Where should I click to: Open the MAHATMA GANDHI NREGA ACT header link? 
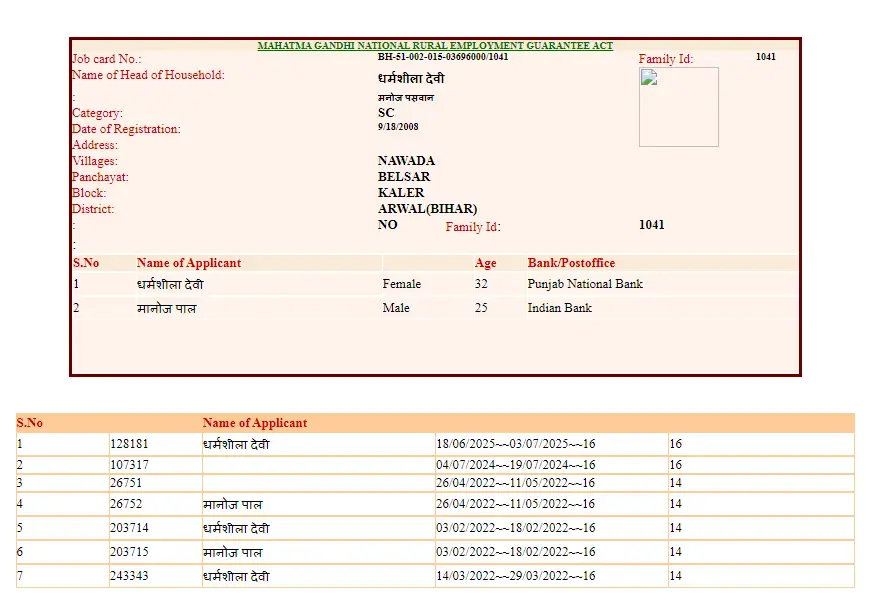tap(434, 45)
